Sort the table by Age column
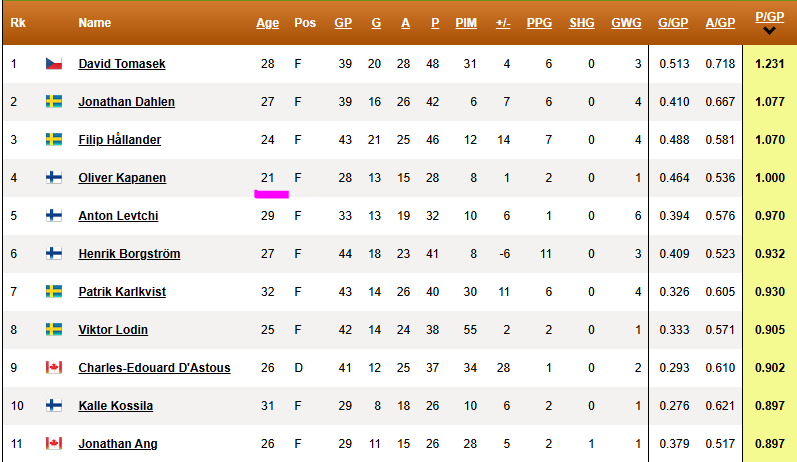Screen dimensions: 797x462 (267, 23)
